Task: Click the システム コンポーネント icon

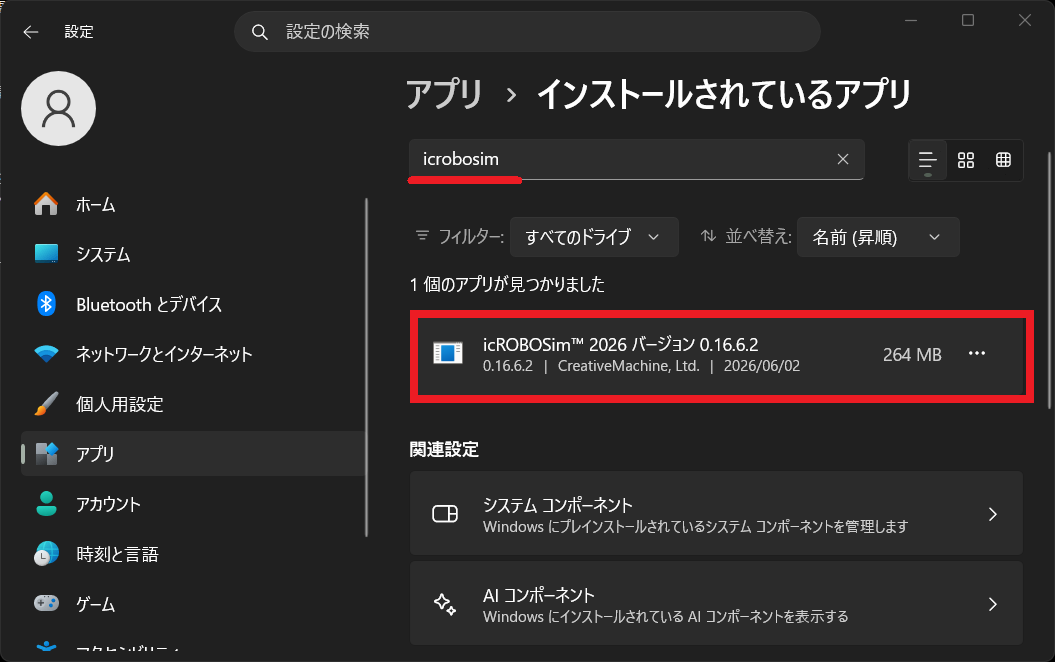Action: [445, 514]
